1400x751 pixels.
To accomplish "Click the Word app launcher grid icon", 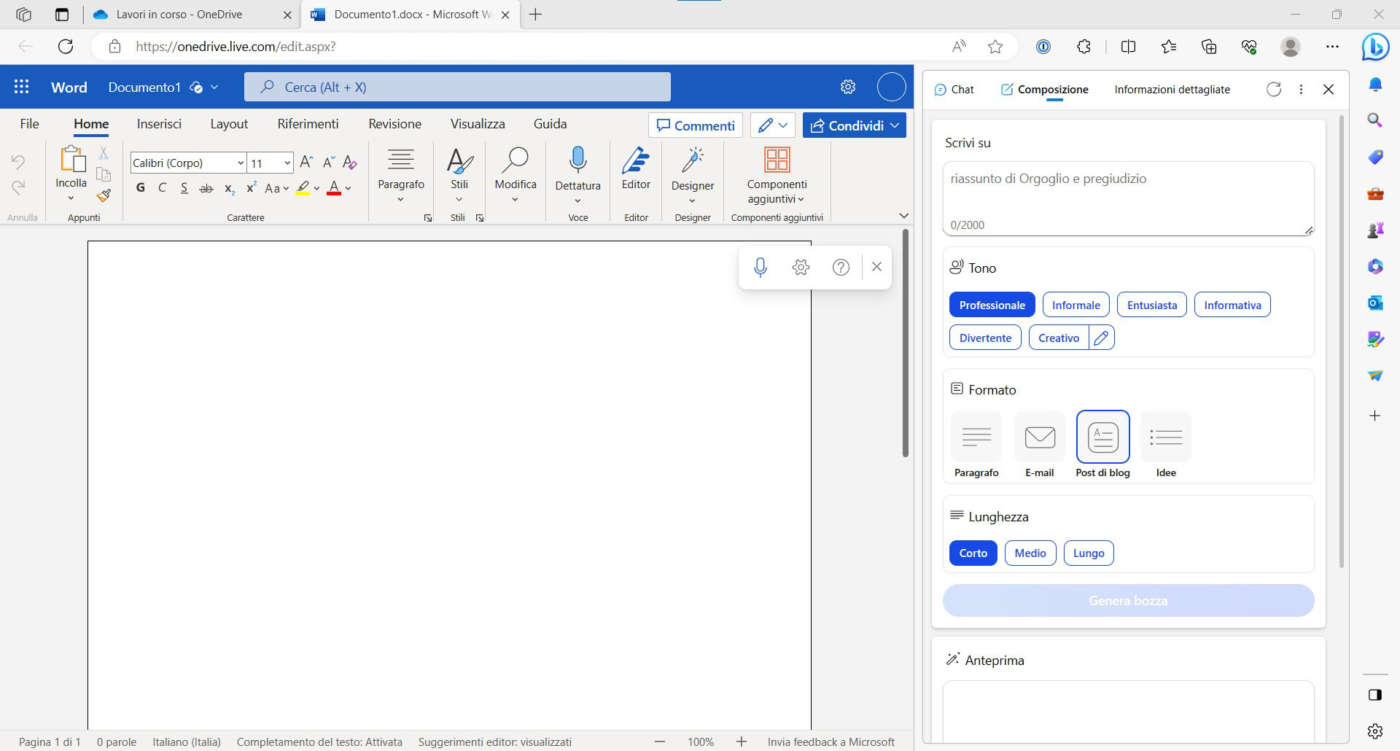I will [x=22, y=87].
